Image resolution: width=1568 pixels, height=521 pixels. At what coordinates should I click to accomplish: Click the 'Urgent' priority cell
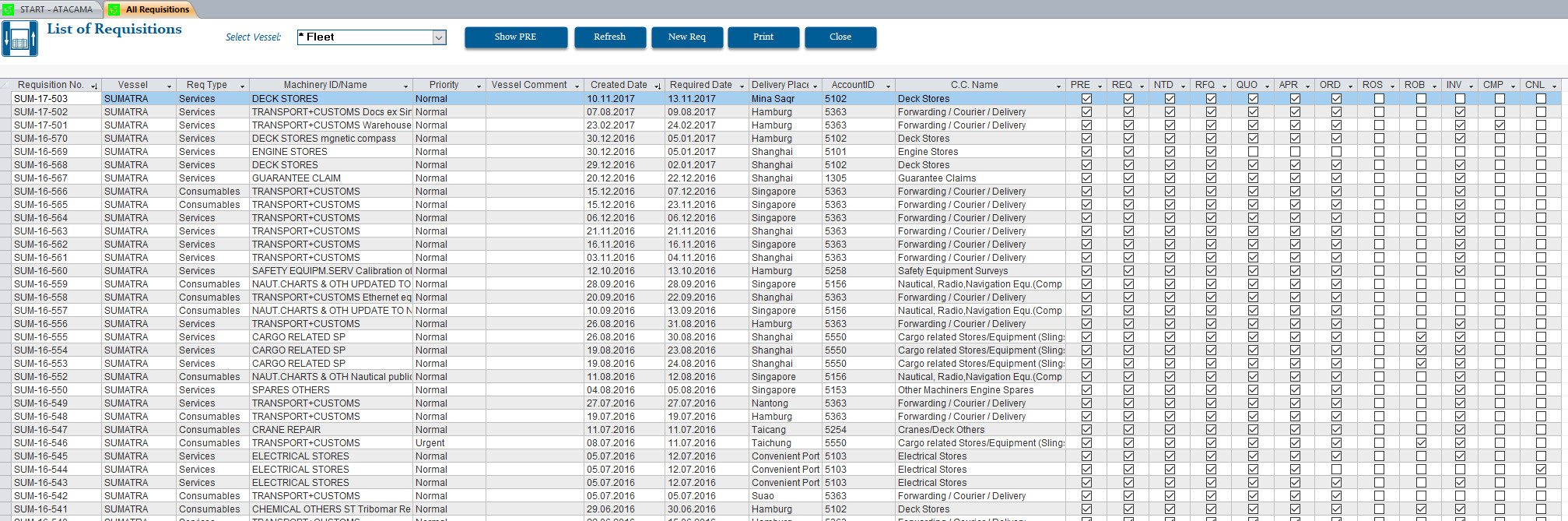pos(448,443)
